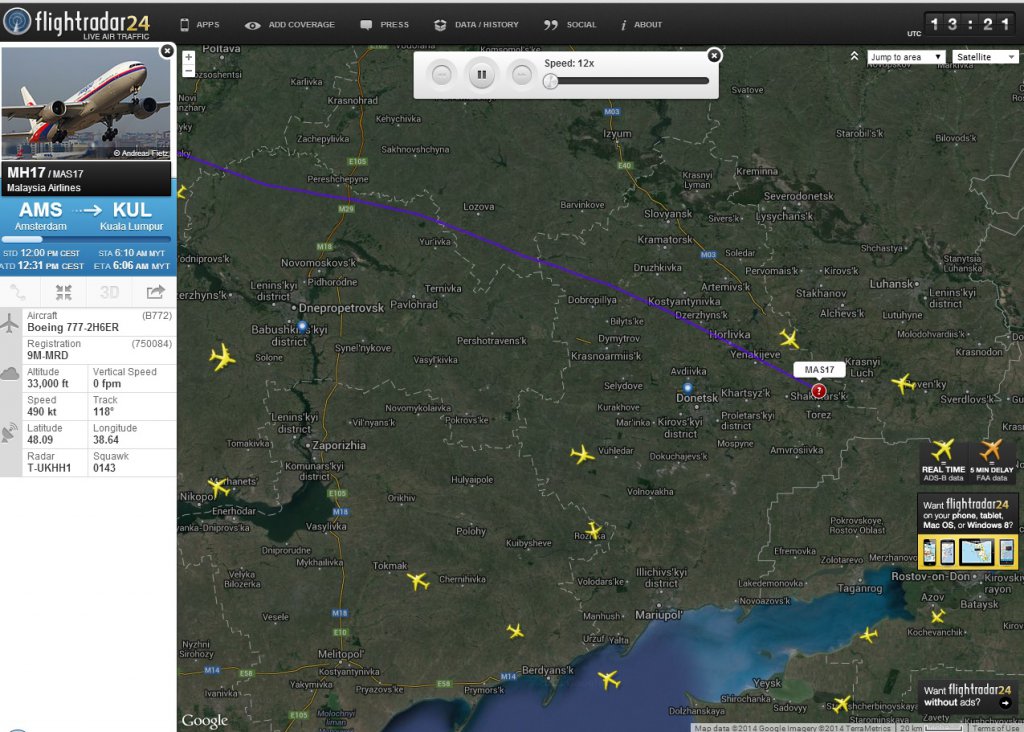The height and width of the screenshot is (732, 1024).
Task: Click the fast-forward playback button
Action: pyautogui.click(x=521, y=74)
